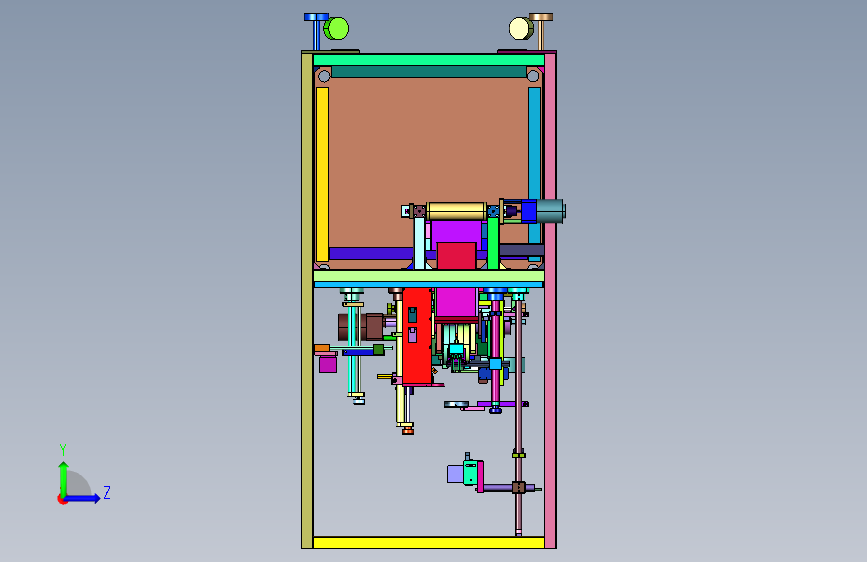Select the grey-teal motor protruding from the right column

click(x=551, y=211)
